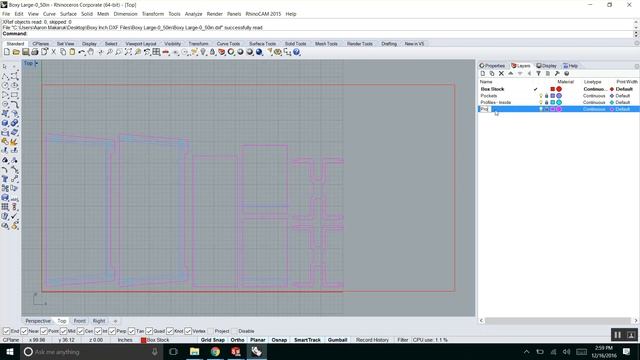Open the four-viewport layout icon
This screenshot has width=640, height=360.
tap(156, 52)
